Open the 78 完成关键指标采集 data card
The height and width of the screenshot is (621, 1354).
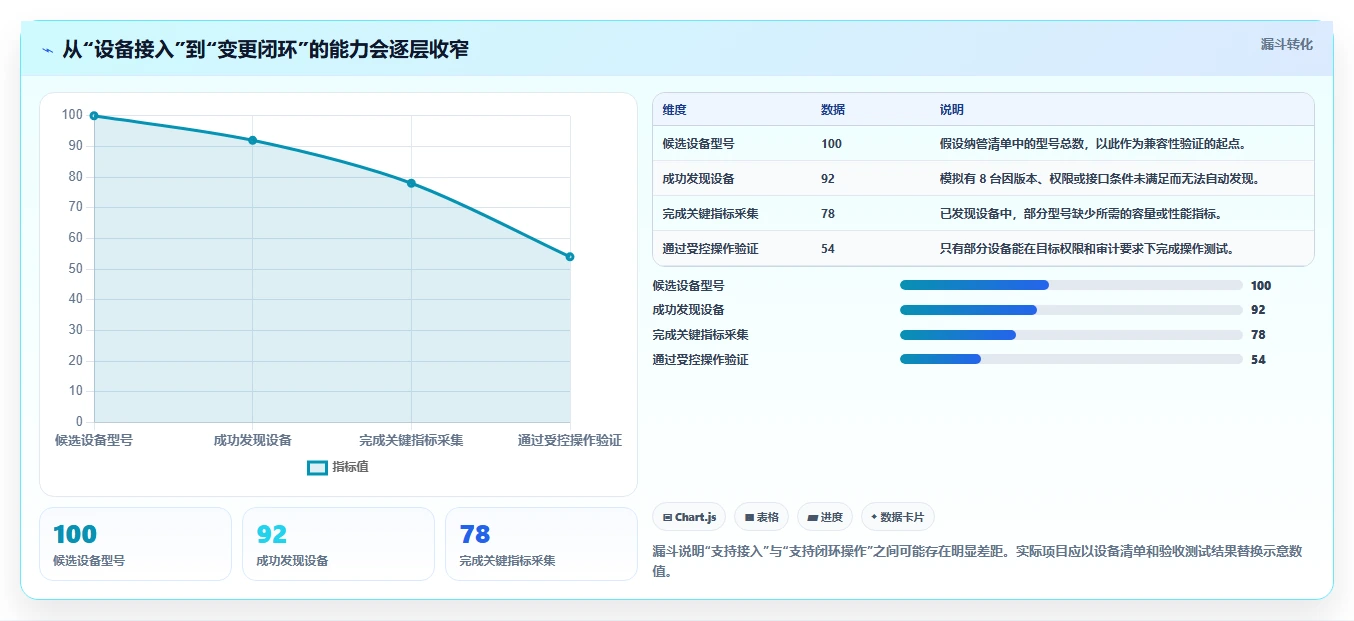tap(541, 544)
